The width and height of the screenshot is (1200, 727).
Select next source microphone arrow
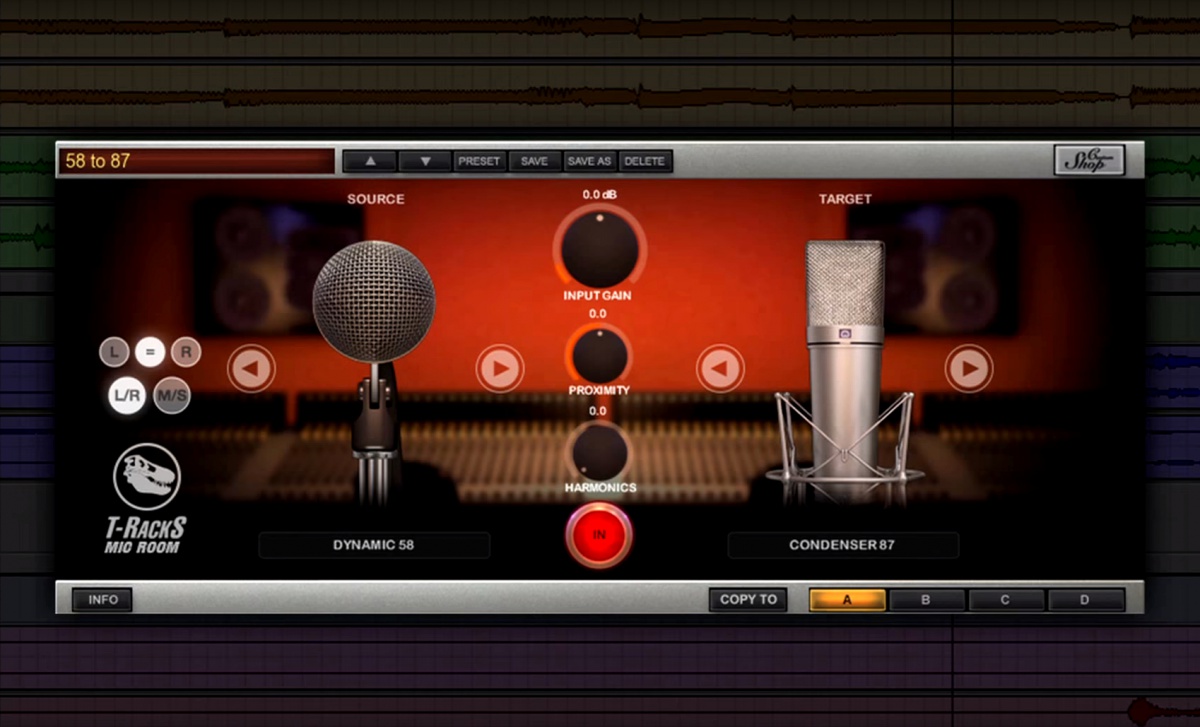pos(499,369)
